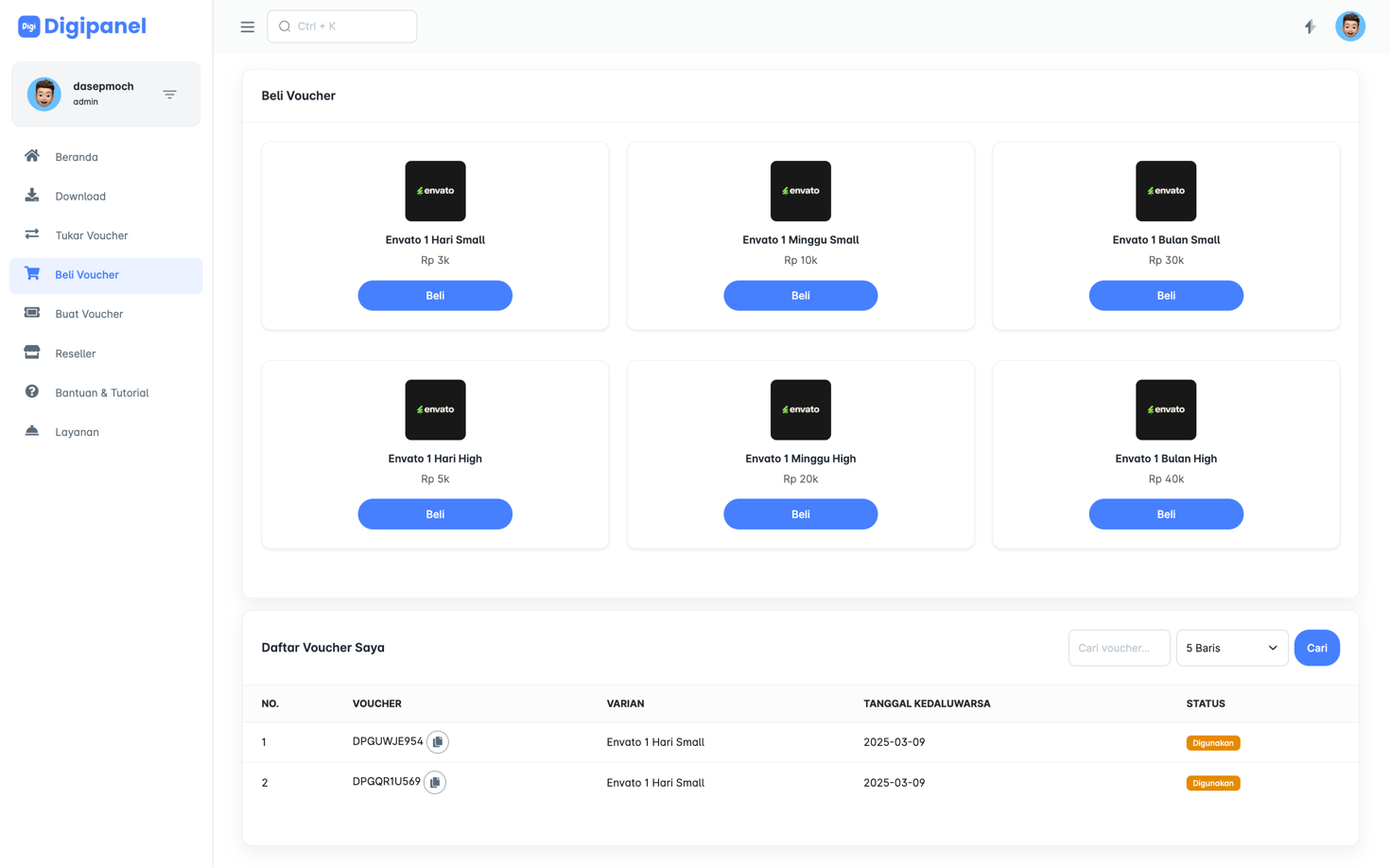Open Layanan menu item
Screen dimensions: 1390x868
click(x=106, y=432)
